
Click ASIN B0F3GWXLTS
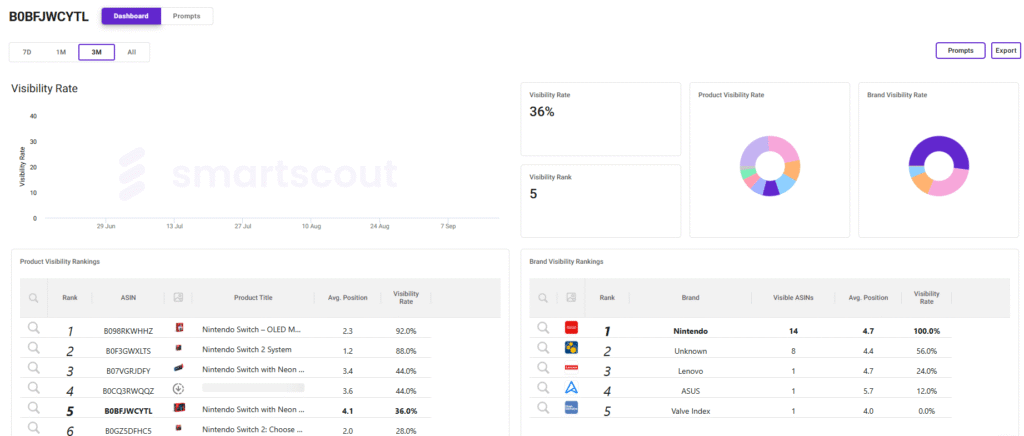[127, 350]
